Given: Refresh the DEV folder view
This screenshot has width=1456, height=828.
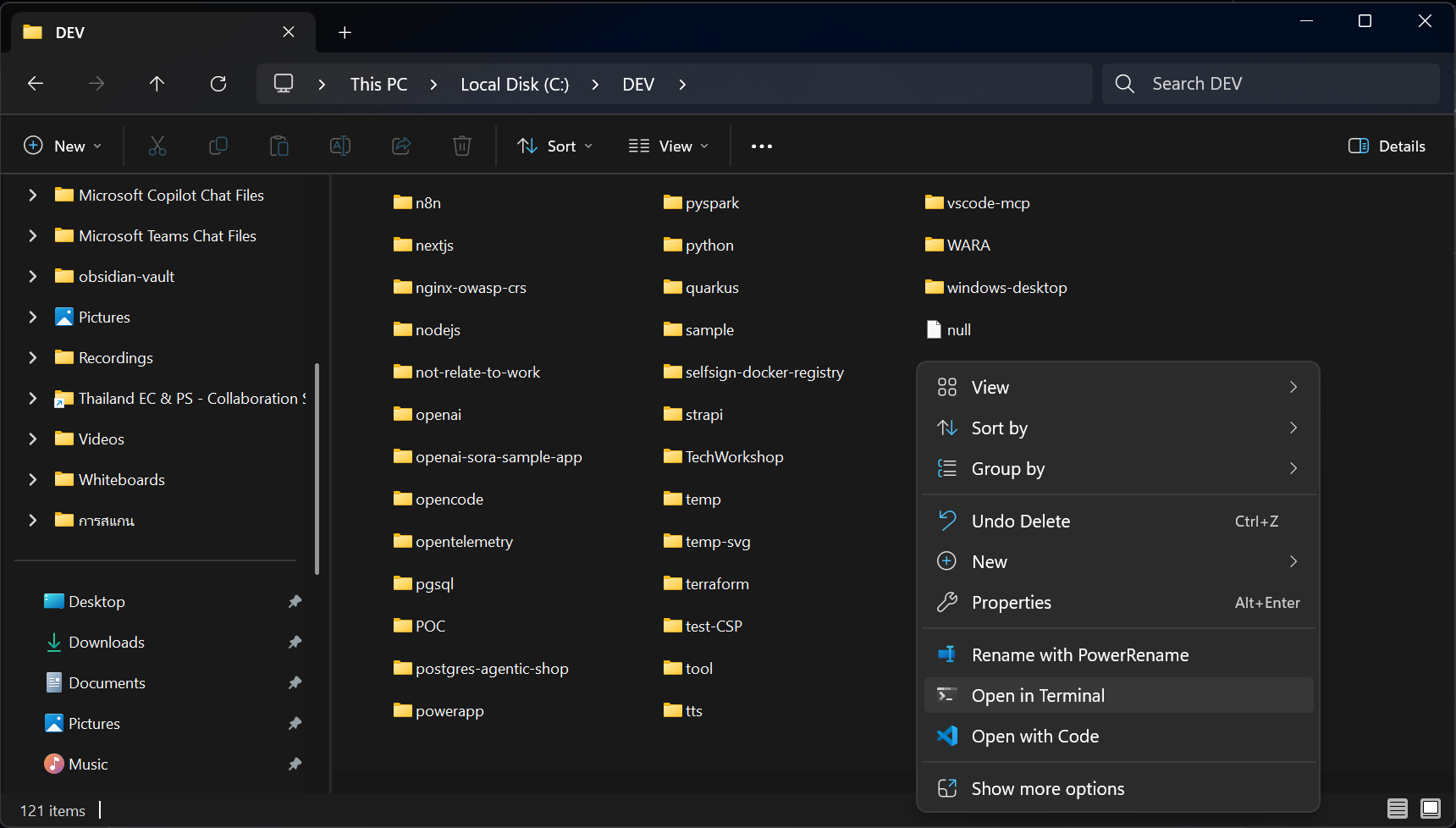Looking at the screenshot, I should point(218,83).
